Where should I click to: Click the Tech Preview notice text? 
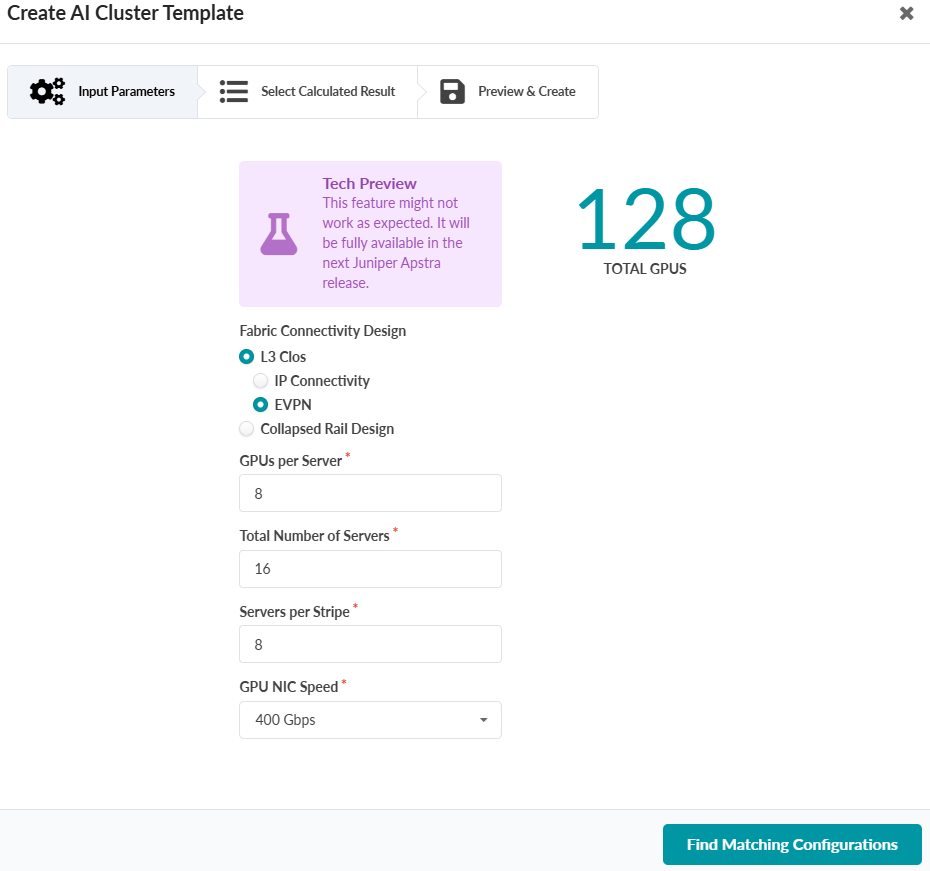(396, 242)
